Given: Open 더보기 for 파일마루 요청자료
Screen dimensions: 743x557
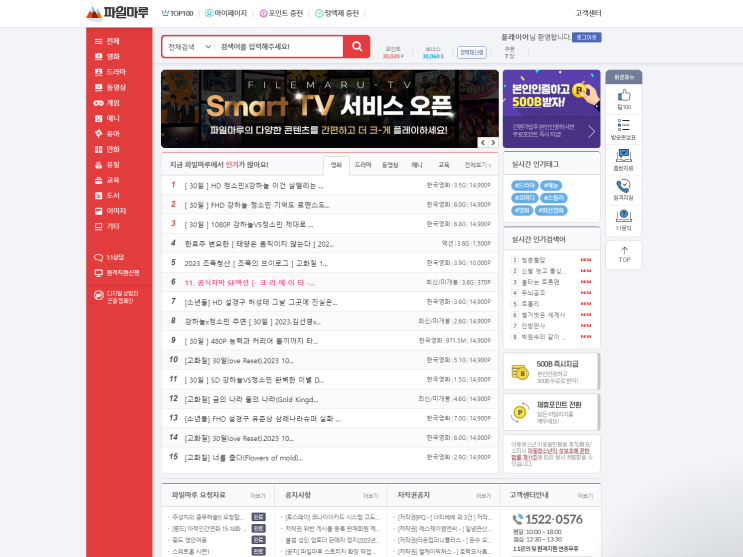Looking at the screenshot, I should click(x=258, y=496).
